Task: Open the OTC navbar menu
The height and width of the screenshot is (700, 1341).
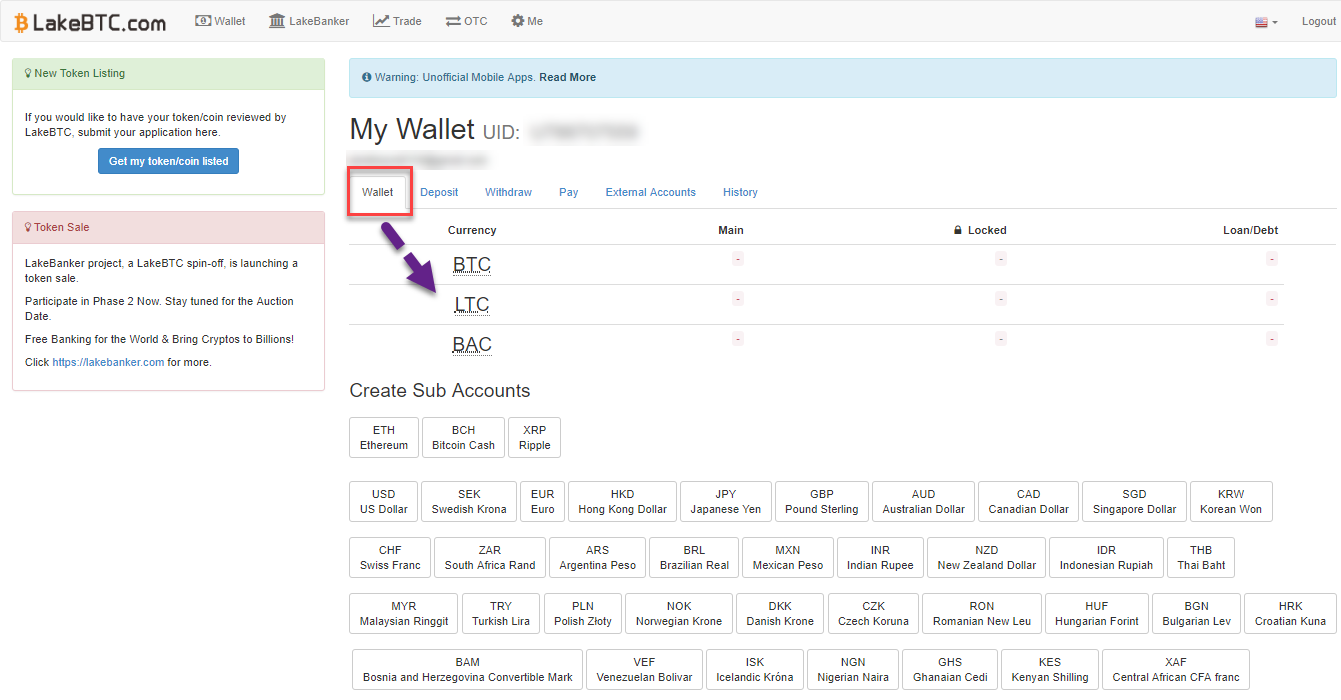Action: pyautogui.click(x=467, y=21)
